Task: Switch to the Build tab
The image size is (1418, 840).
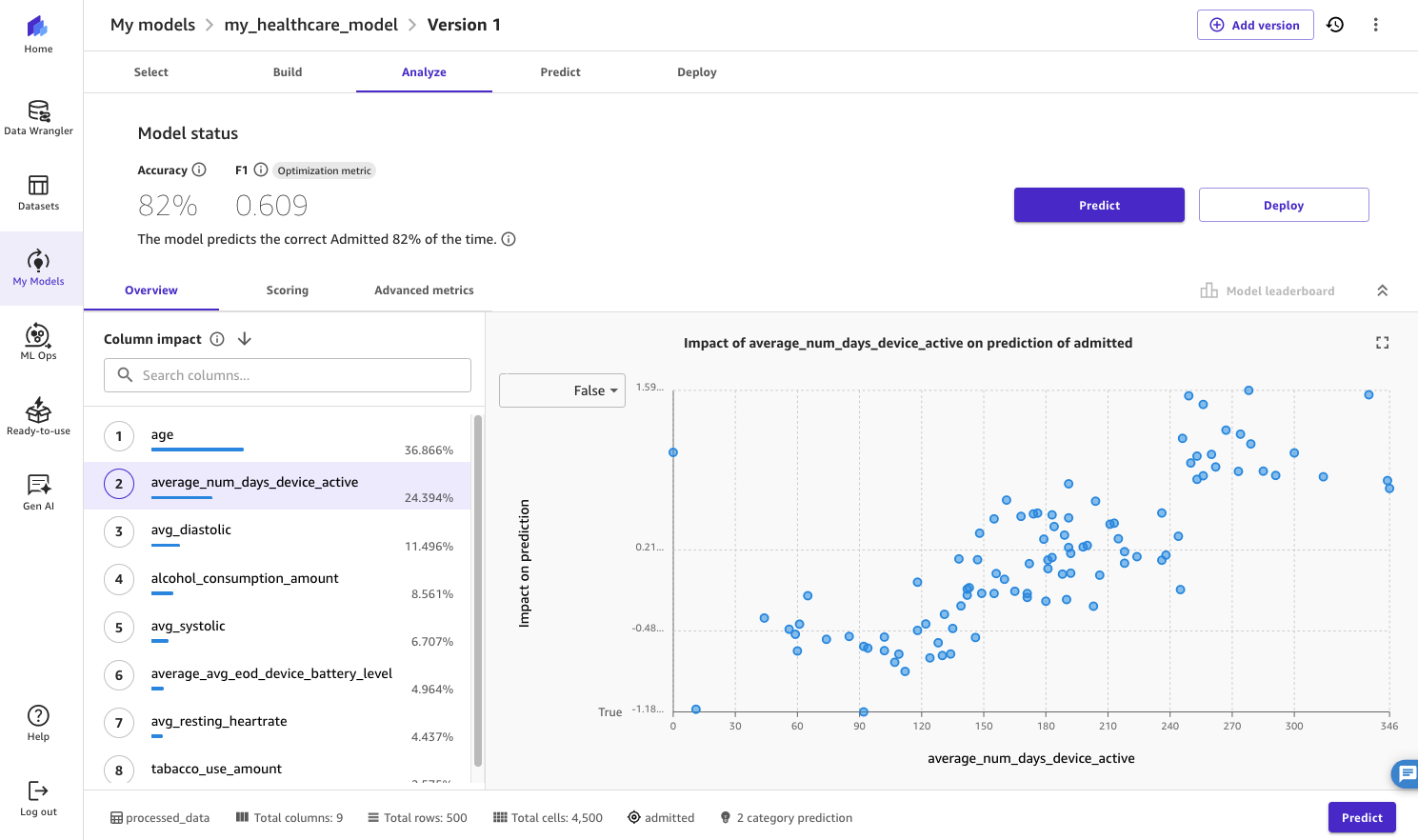Action: (287, 71)
